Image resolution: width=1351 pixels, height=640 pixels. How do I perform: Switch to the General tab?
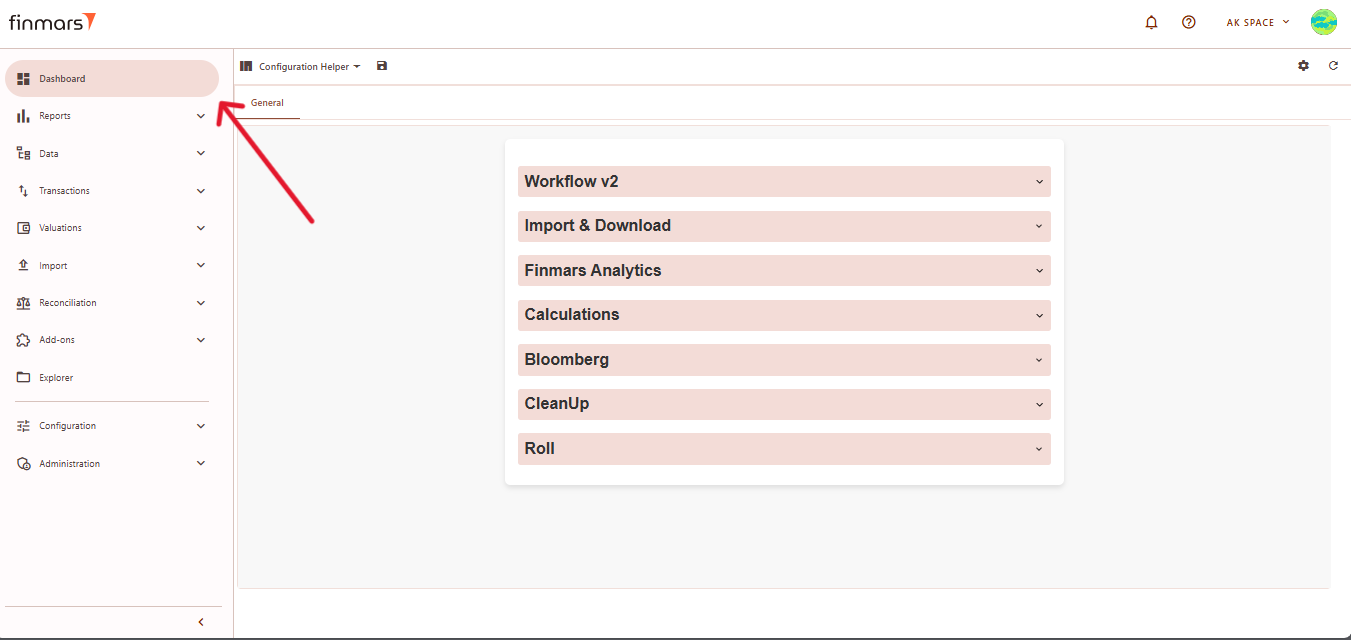pos(267,103)
